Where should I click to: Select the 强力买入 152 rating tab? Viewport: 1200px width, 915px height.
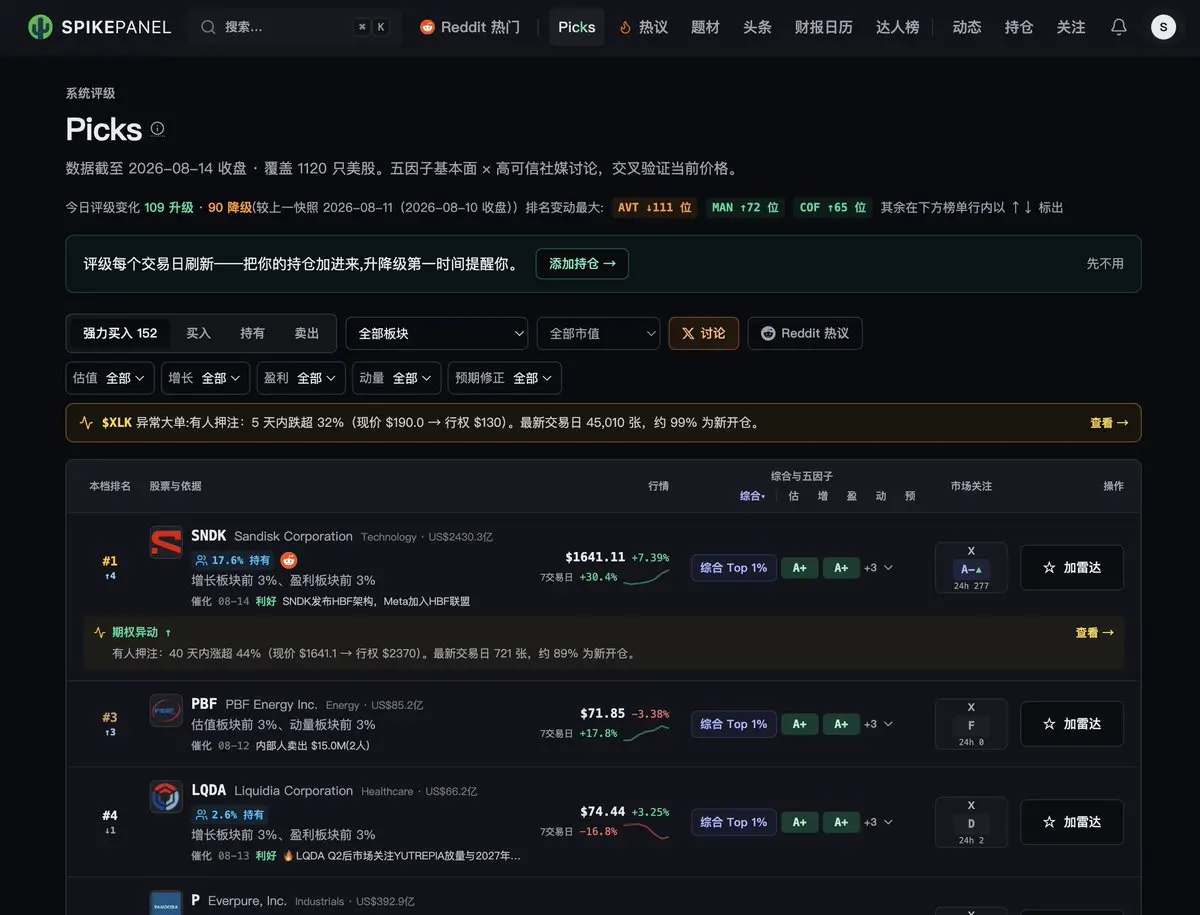click(x=120, y=333)
